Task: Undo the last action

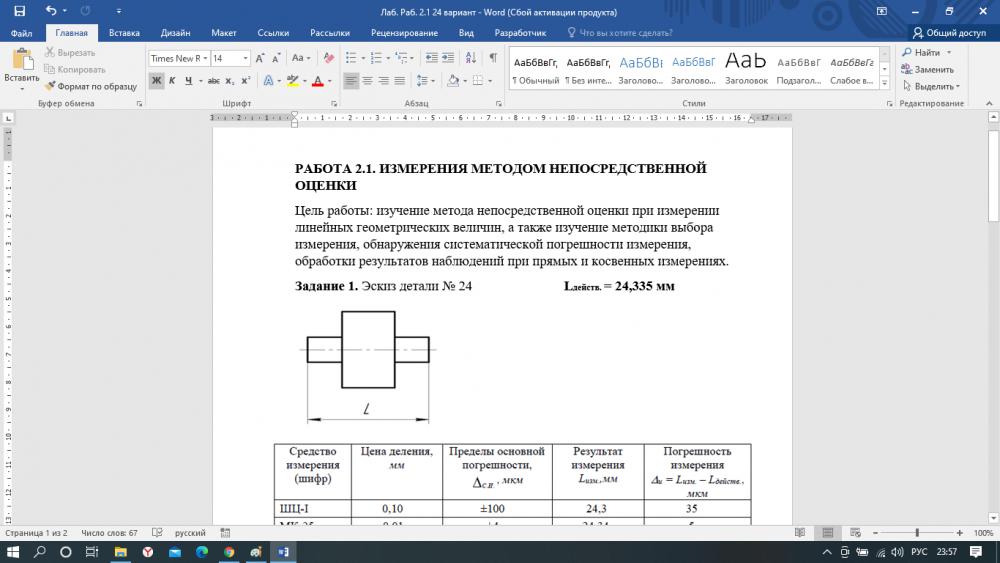Action: [x=51, y=11]
